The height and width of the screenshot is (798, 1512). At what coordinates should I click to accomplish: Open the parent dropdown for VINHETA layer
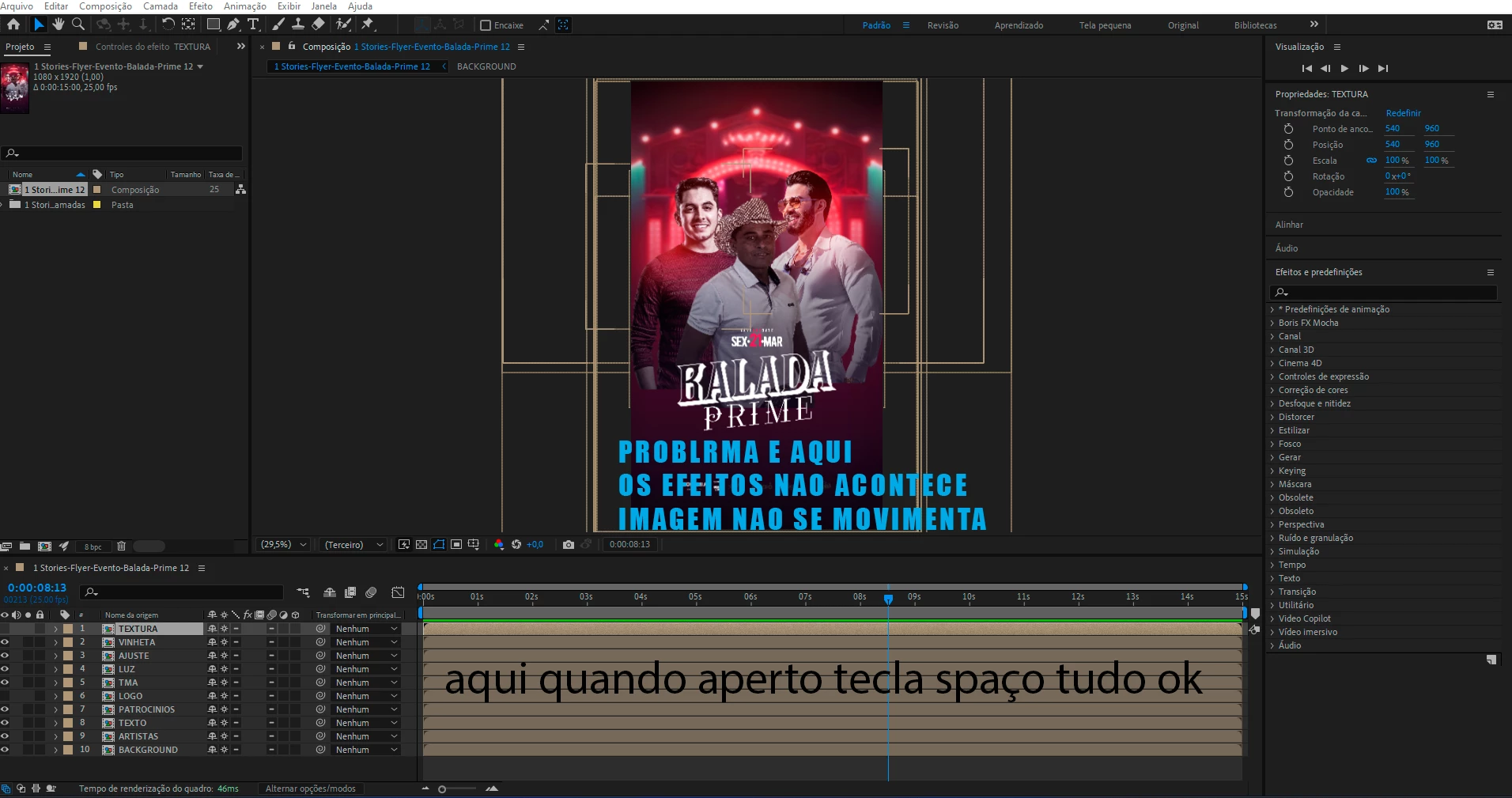(x=366, y=642)
